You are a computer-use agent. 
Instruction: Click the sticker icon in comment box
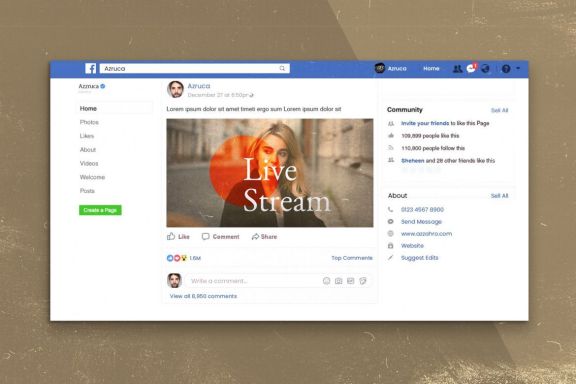(363, 281)
